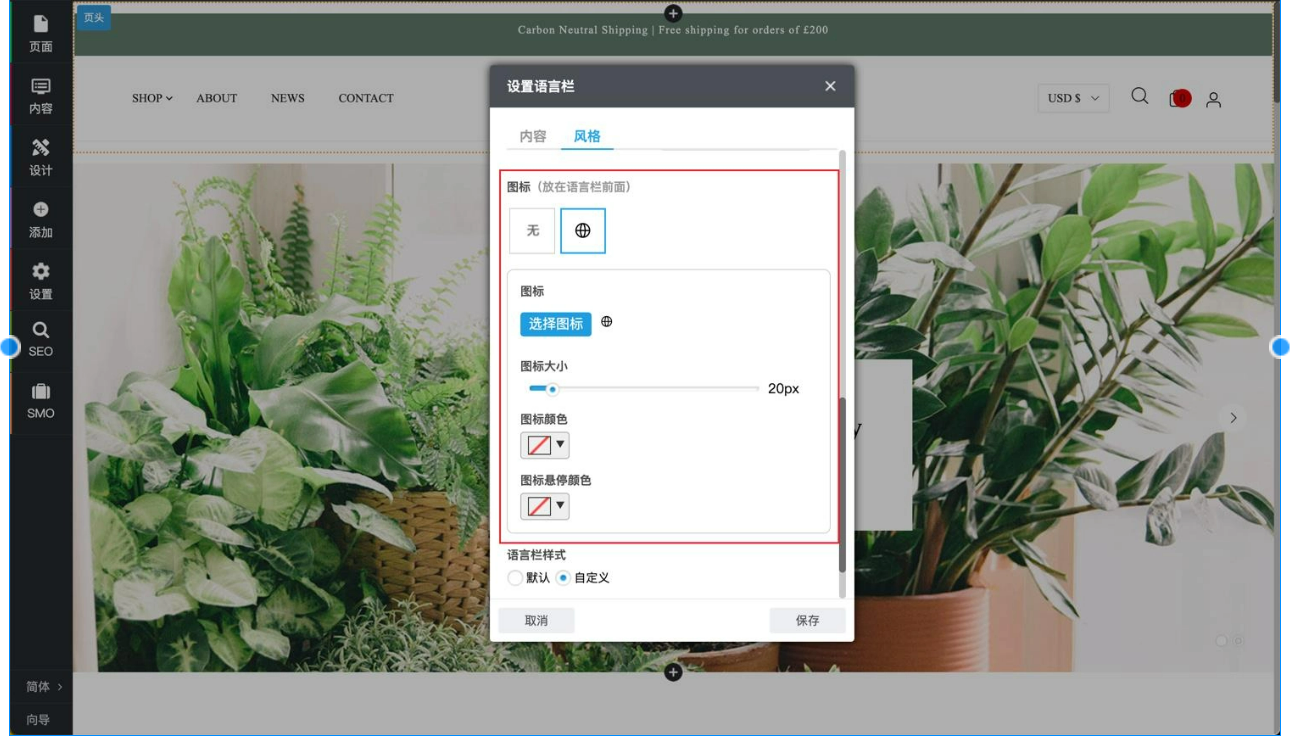Click the user account icon in header
The height and width of the screenshot is (744, 1290).
coord(1213,99)
